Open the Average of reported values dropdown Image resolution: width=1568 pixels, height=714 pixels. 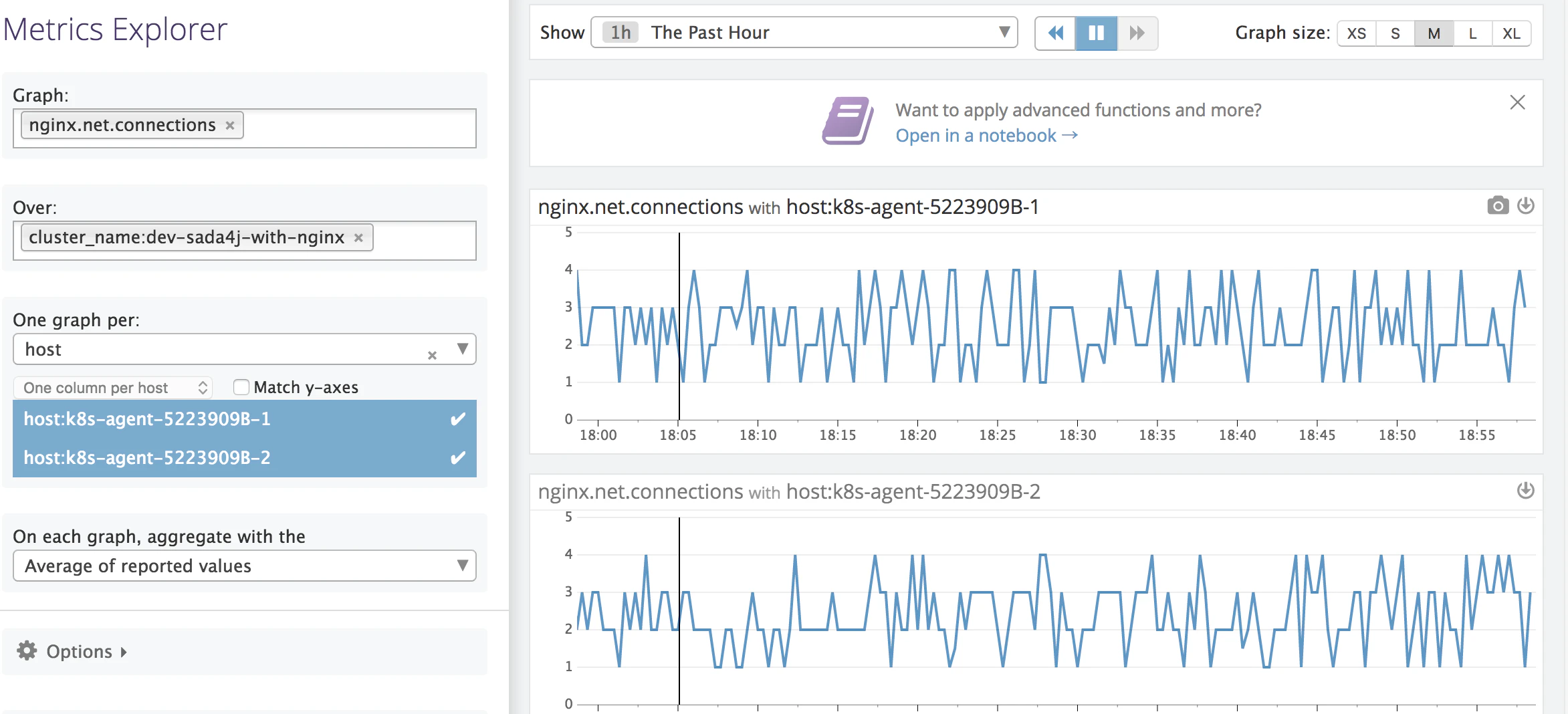(x=245, y=566)
